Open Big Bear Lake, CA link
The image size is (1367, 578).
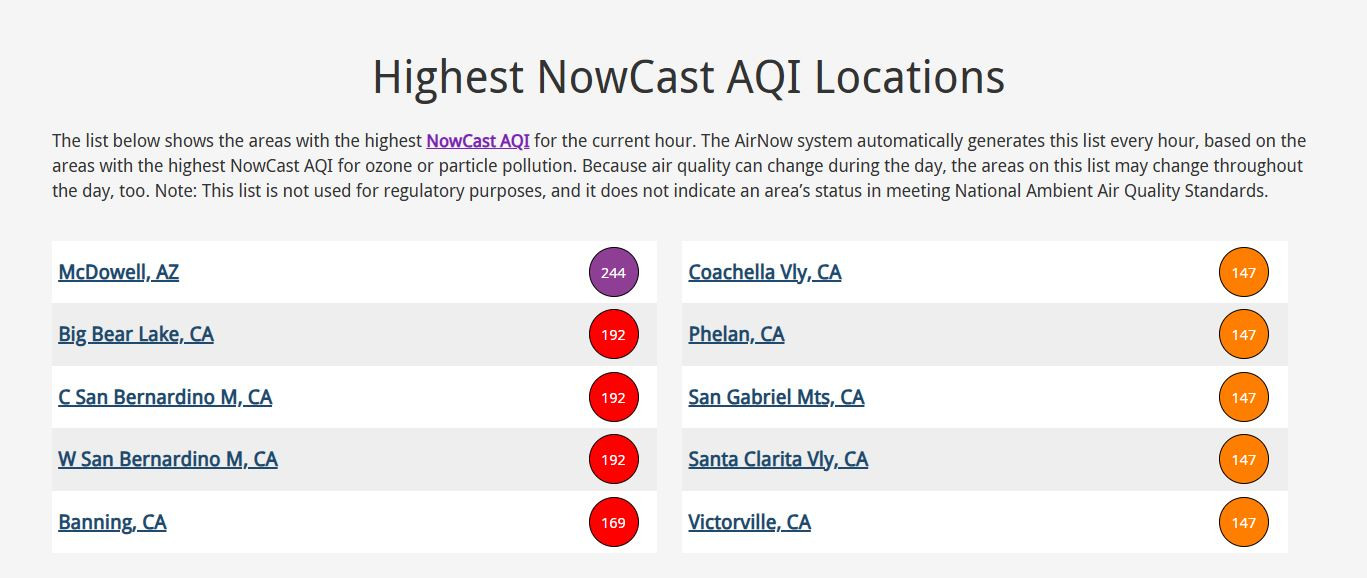pyautogui.click(x=136, y=334)
